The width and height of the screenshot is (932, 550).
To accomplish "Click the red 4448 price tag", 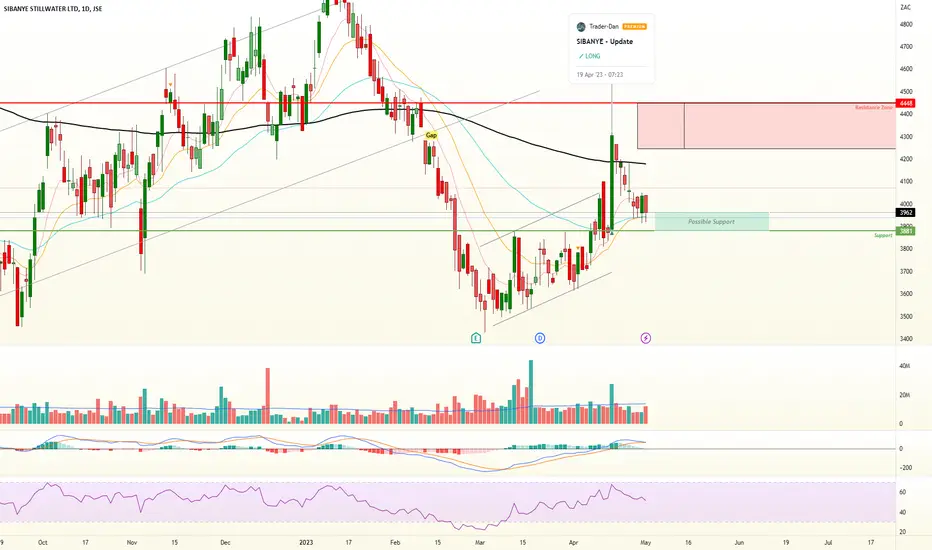I will point(906,103).
